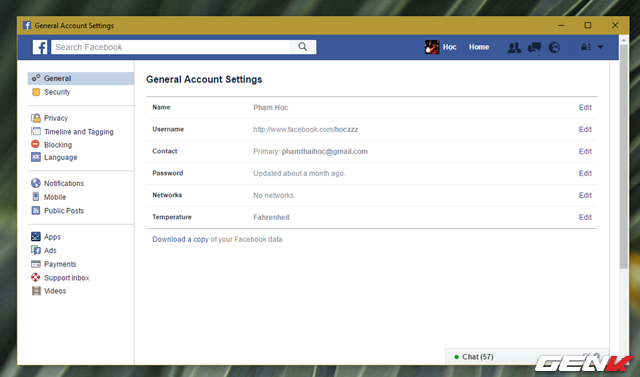This screenshot has height=377, width=640.
Task: Switch to Language settings
Action: (x=60, y=157)
